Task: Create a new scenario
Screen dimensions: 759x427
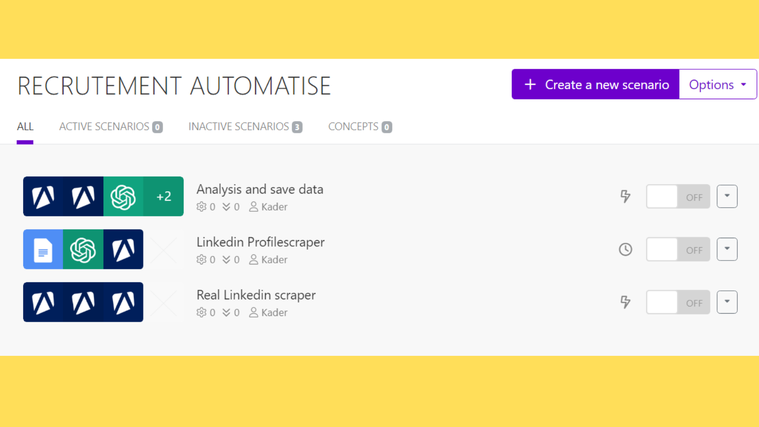Action: (596, 85)
